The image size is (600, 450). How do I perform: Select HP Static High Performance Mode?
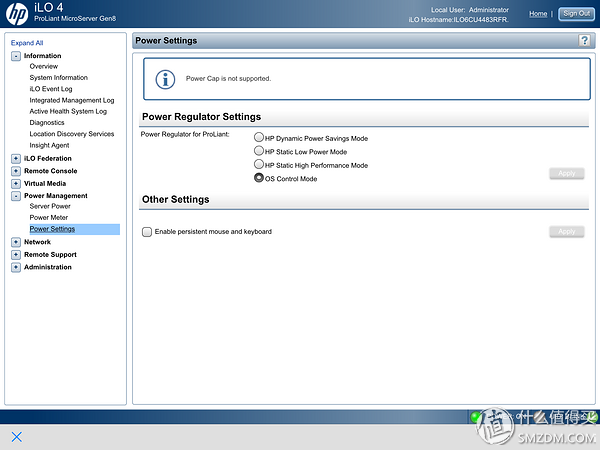tap(259, 164)
